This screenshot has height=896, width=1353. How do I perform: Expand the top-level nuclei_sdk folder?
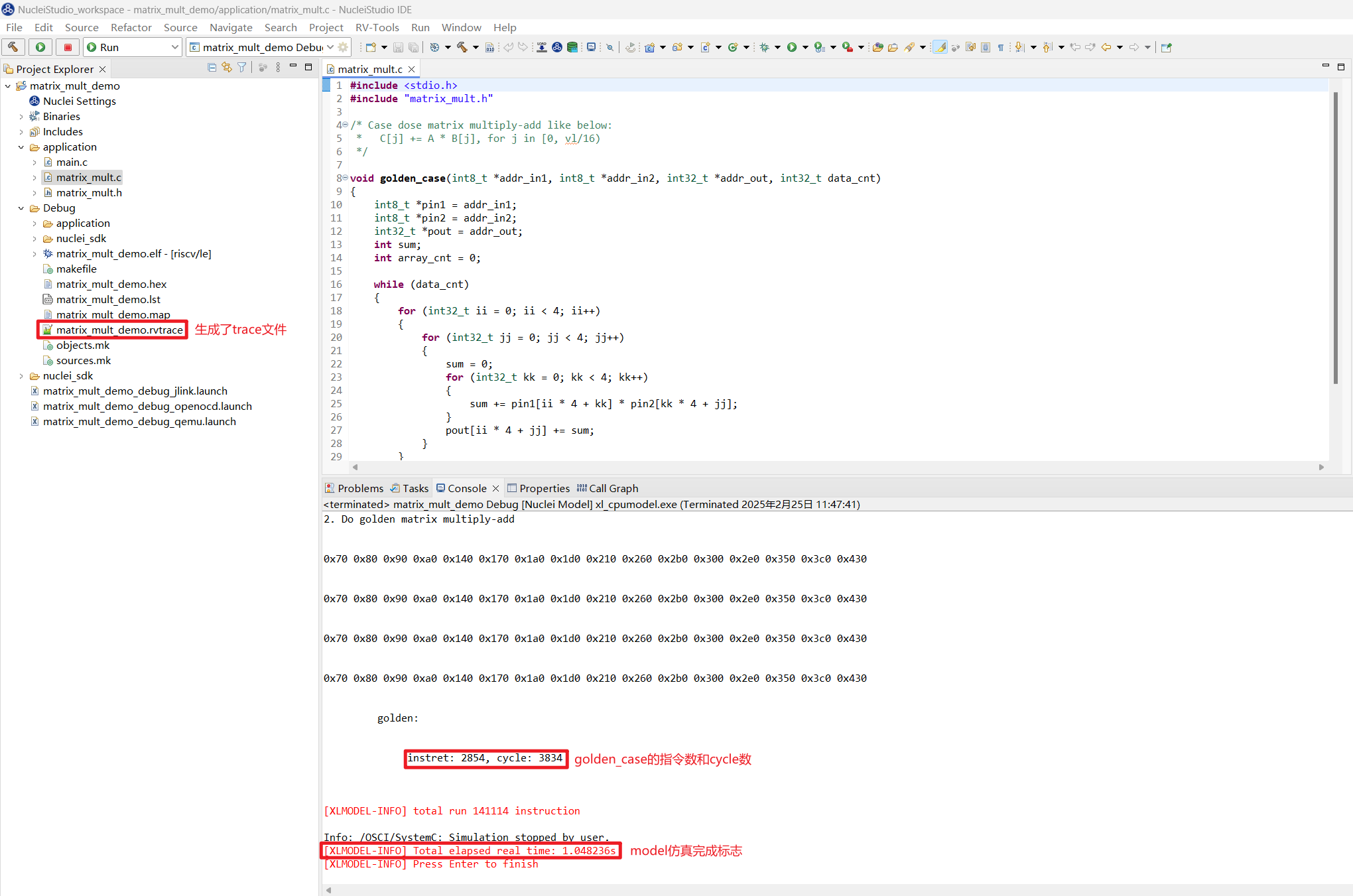[x=21, y=376]
